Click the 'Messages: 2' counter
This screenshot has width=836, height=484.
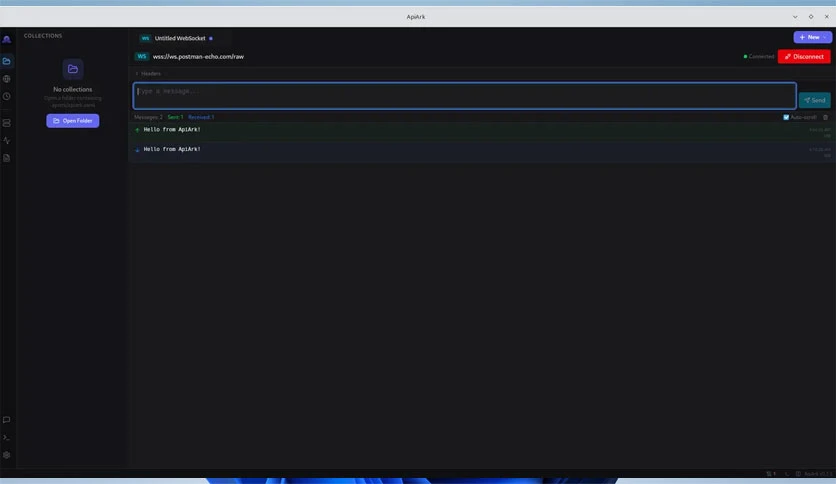point(148,117)
